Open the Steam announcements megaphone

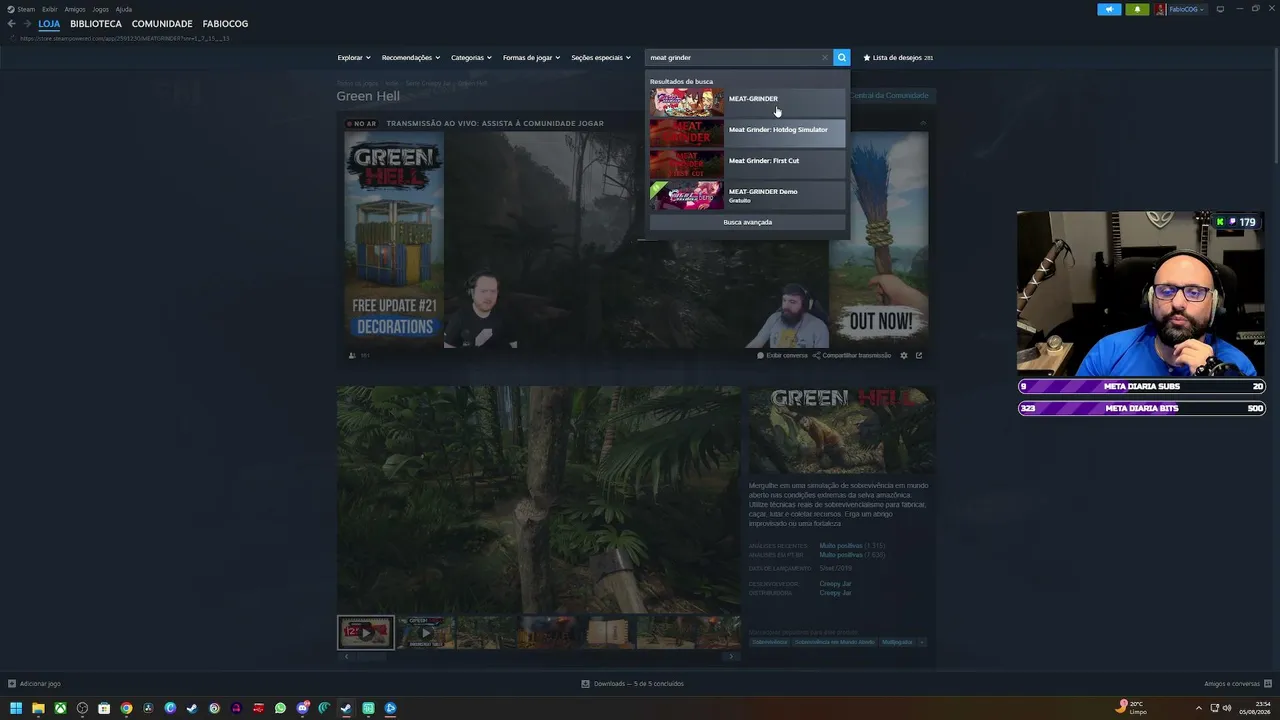pyautogui.click(x=1109, y=9)
